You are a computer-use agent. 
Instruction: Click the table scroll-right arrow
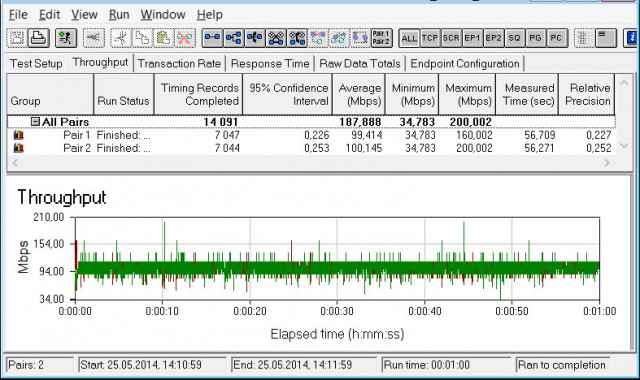coord(607,163)
